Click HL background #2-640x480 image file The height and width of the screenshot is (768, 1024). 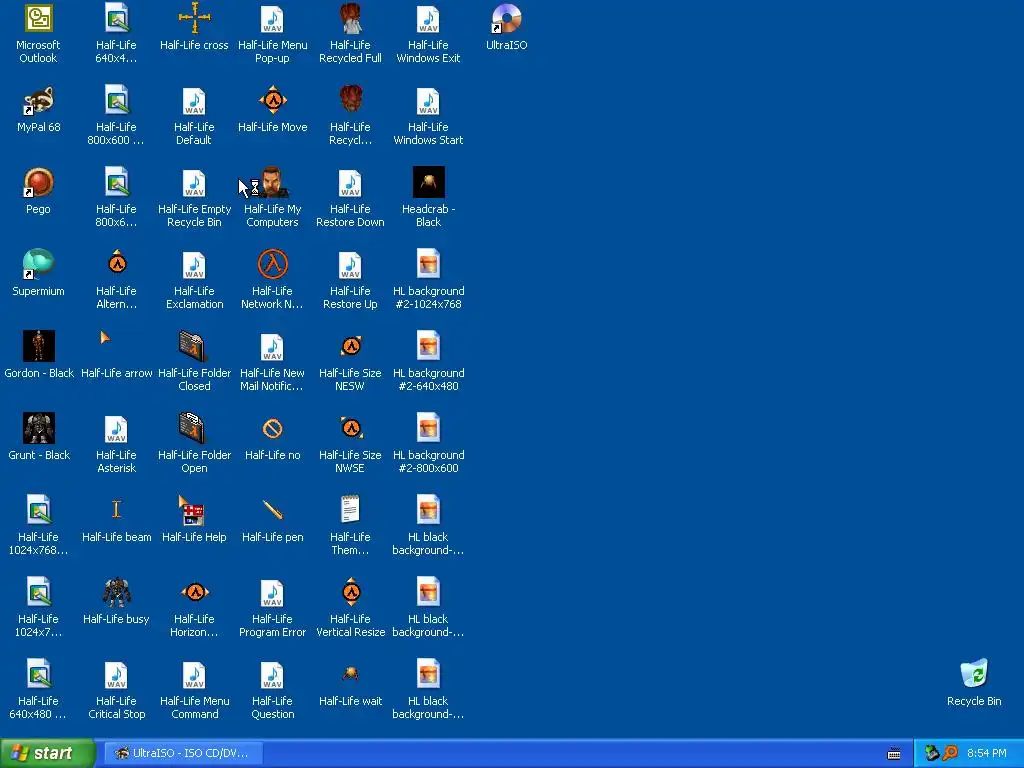(428, 362)
